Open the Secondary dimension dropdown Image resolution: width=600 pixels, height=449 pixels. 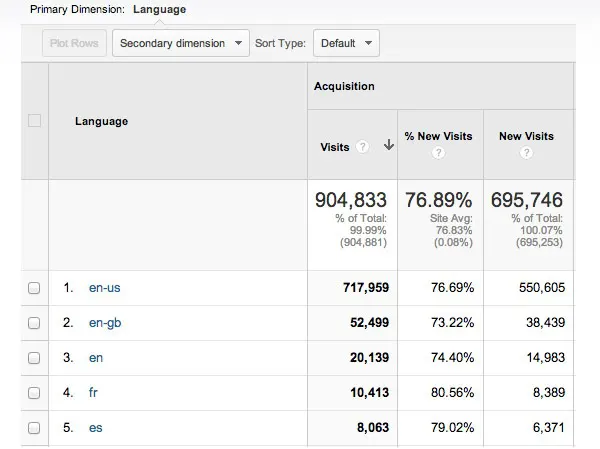181,43
